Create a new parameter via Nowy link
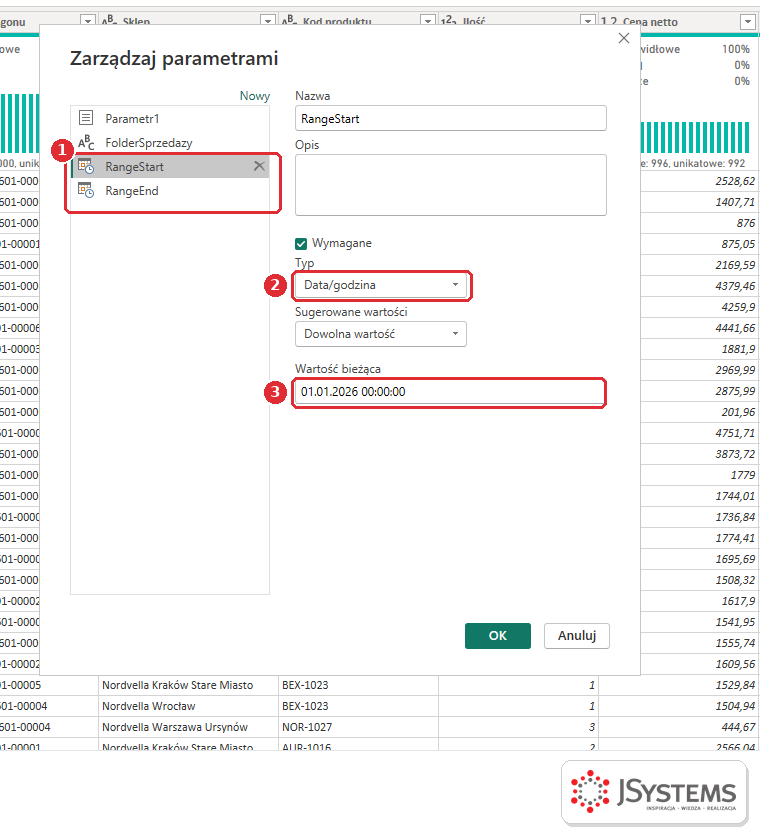Viewport: 760px width, 833px height. pos(255,96)
